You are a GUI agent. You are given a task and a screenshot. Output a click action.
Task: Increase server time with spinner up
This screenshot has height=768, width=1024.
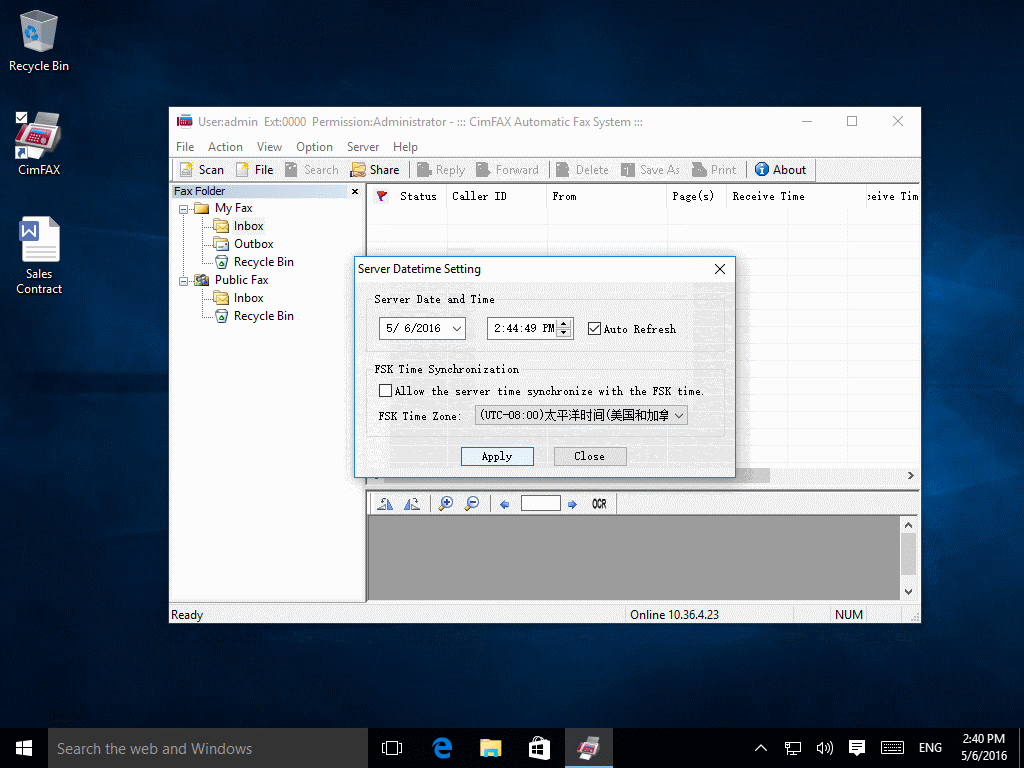coord(564,323)
